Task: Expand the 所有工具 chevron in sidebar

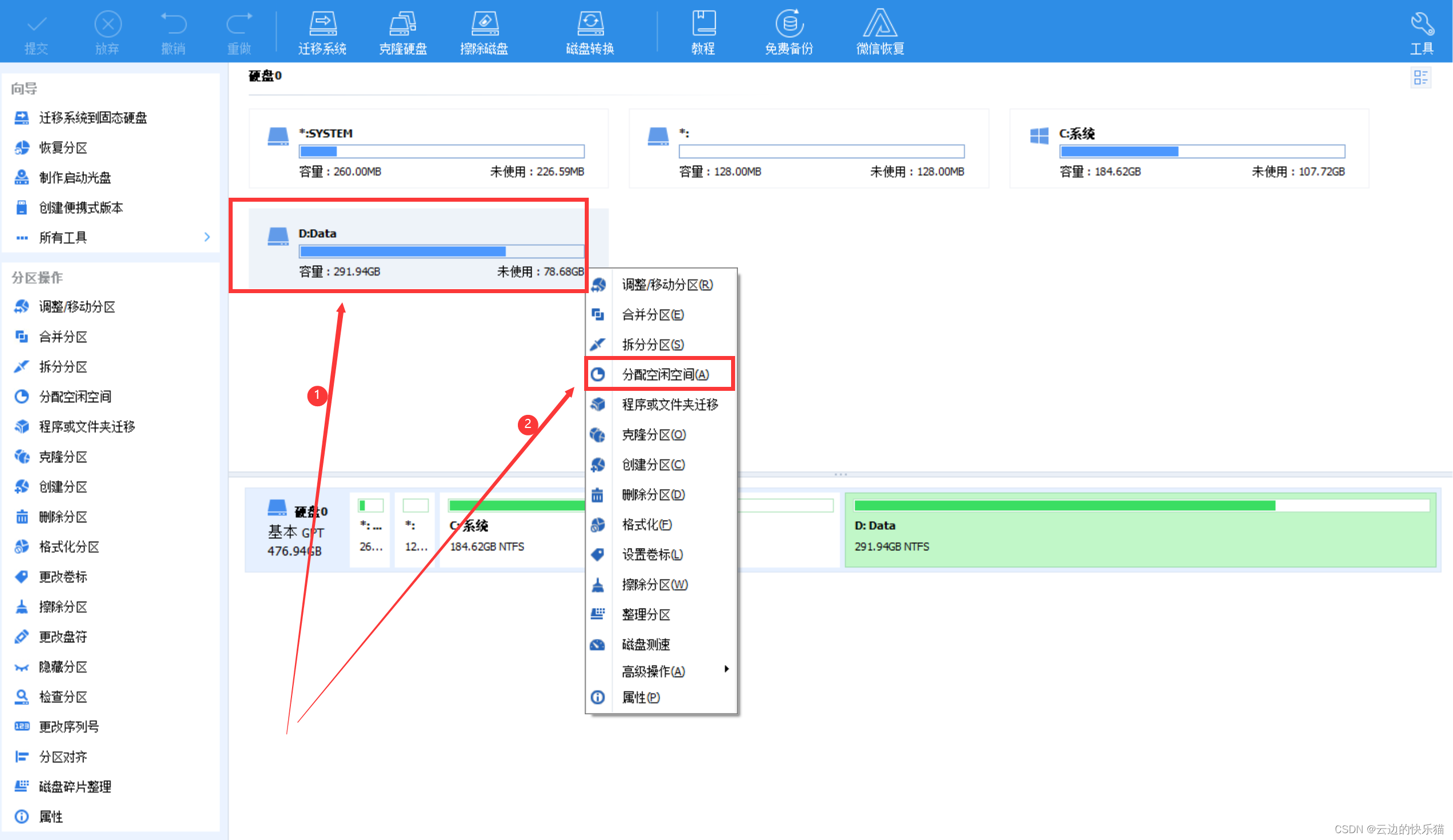Action: pos(207,237)
